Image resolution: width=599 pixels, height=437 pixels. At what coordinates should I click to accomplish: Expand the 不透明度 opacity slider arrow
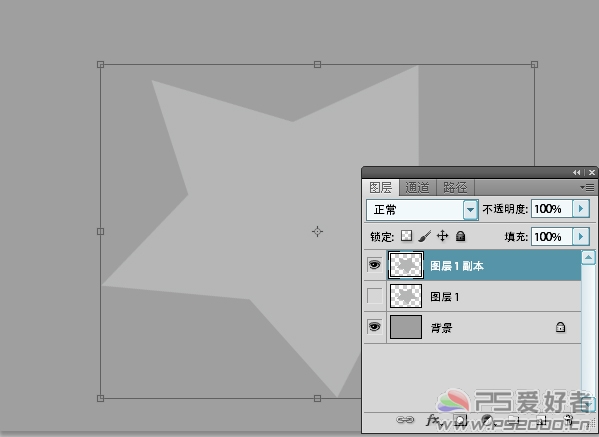pyautogui.click(x=581, y=209)
